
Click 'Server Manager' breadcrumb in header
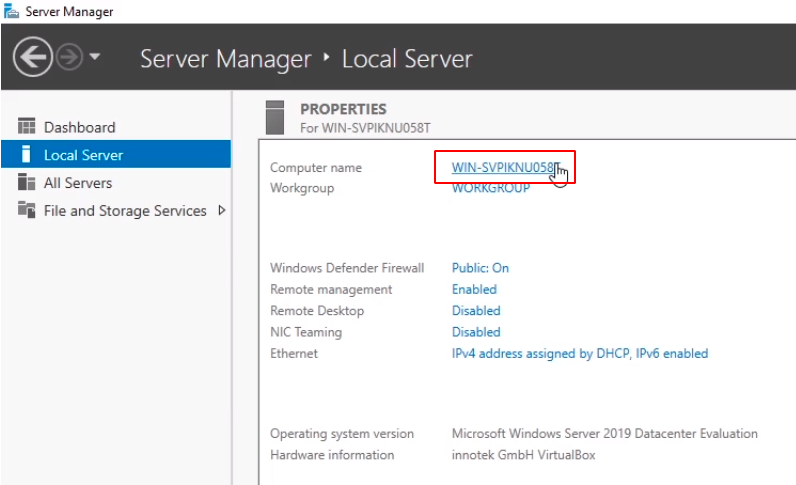click(x=225, y=59)
